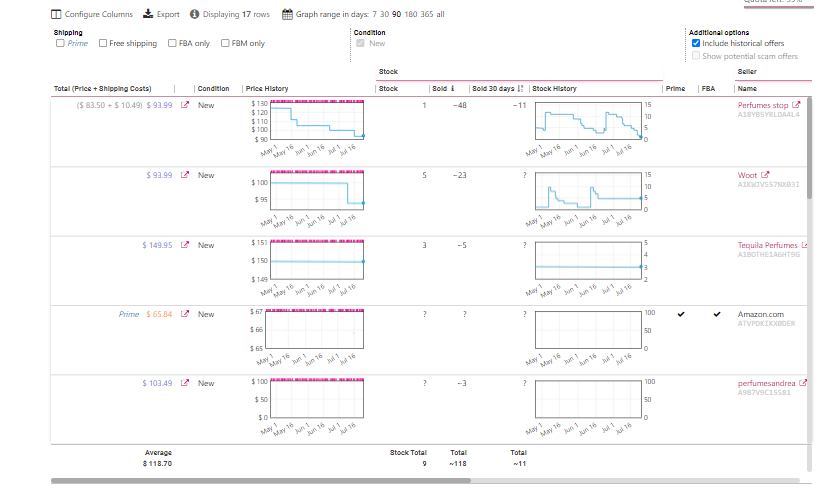The height and width of the screenshot is (492, 821).
Task: Open price history chart for Perfumes stop
Action: coord(317,120)
